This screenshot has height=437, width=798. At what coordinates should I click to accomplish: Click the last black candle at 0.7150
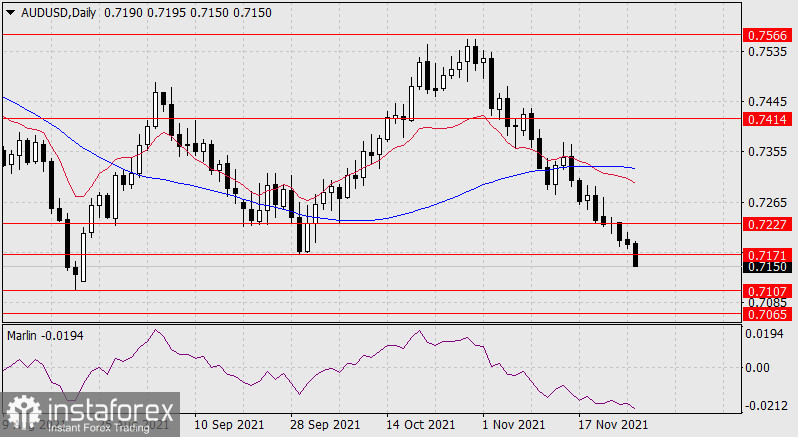[x=636, y=255]
